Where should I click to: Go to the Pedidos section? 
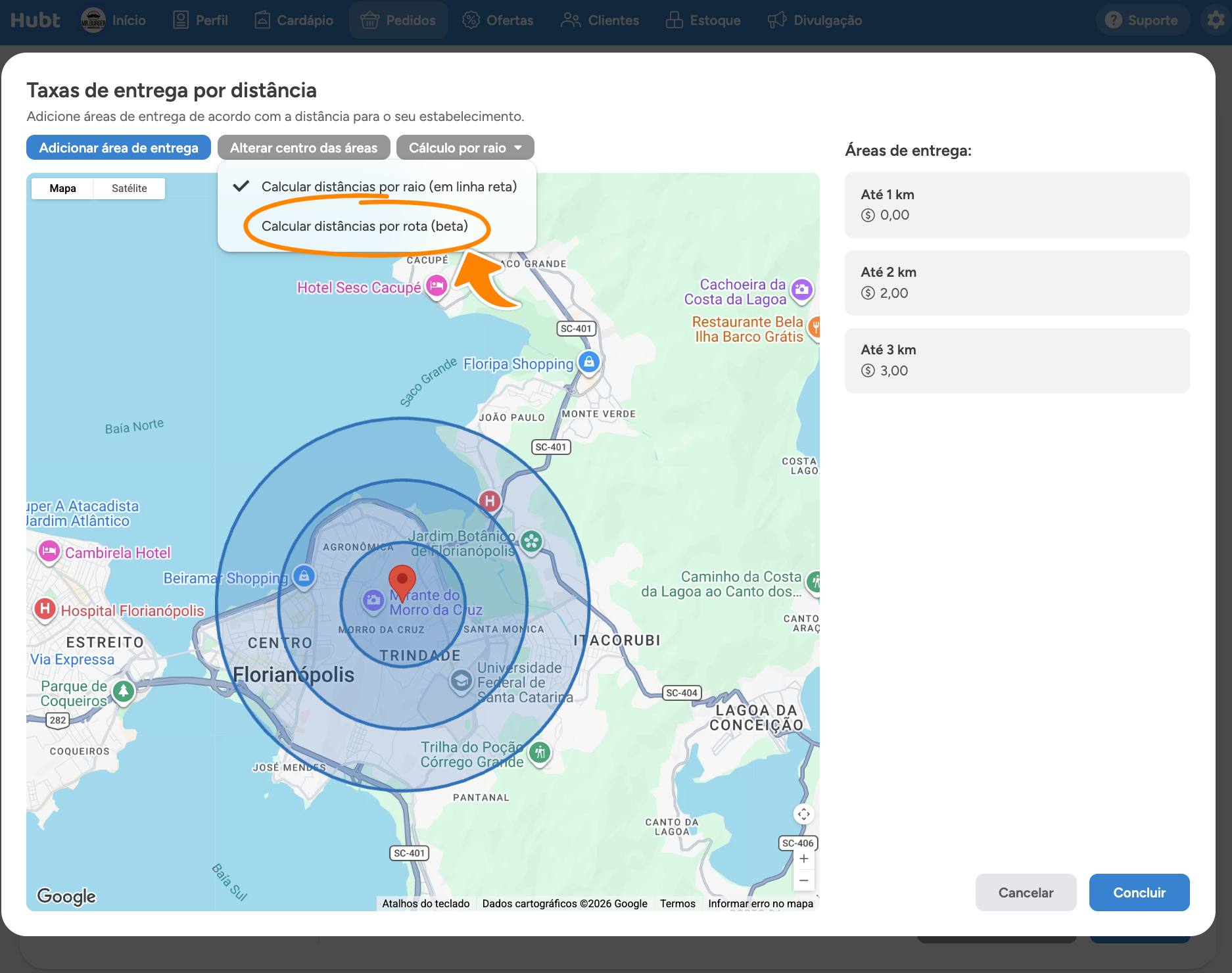[x=398, y=20]
